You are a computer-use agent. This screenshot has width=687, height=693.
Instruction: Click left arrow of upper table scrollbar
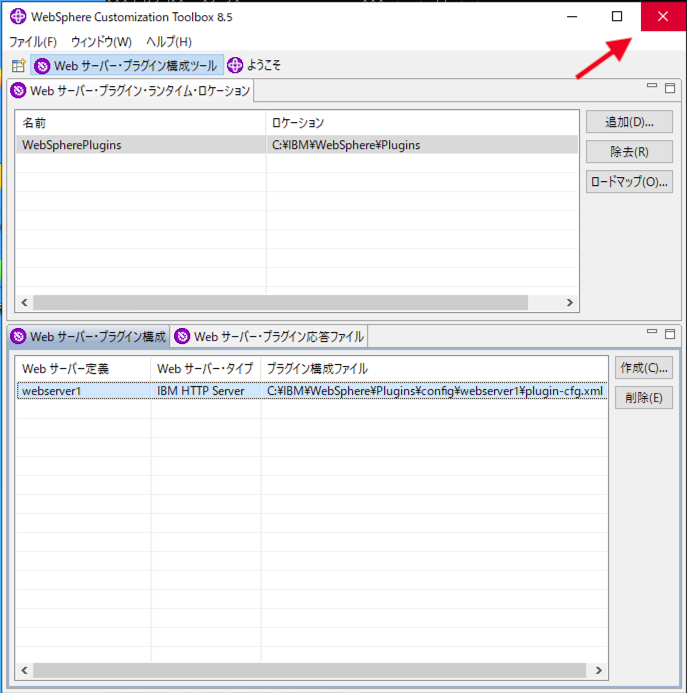(25, 302)
